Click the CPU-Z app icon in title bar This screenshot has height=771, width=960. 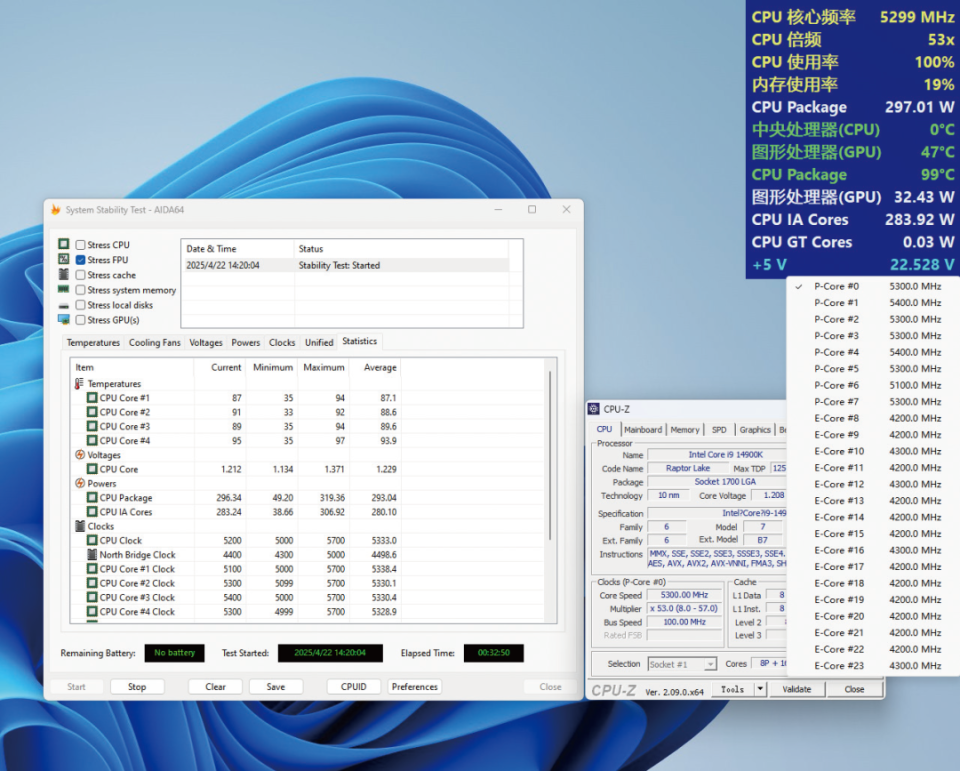pyautogui.click(x=594, y=409)
